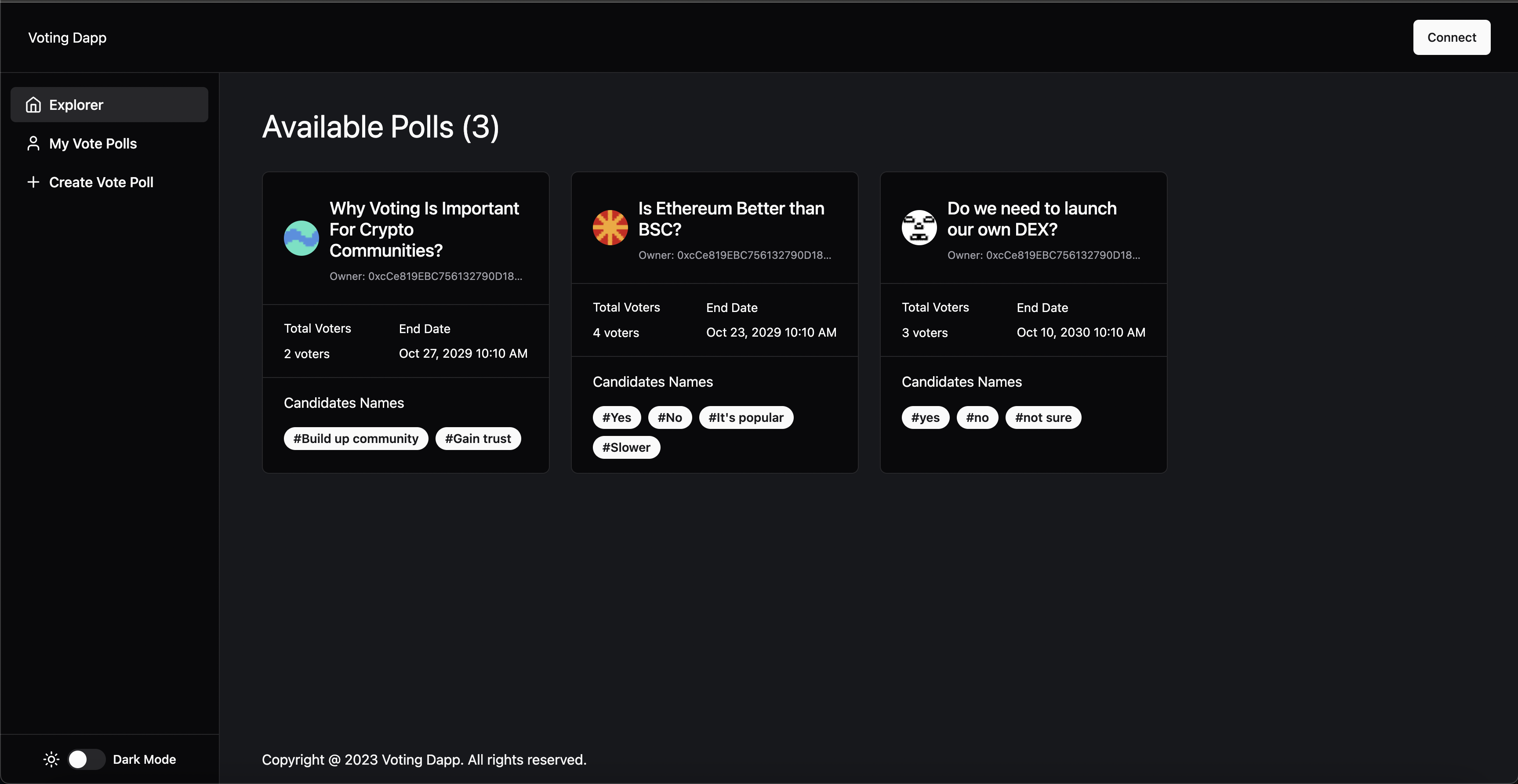Select the home icon next to Explorer
This screenshot has height=784, width=1518.
tap(33, 104)
